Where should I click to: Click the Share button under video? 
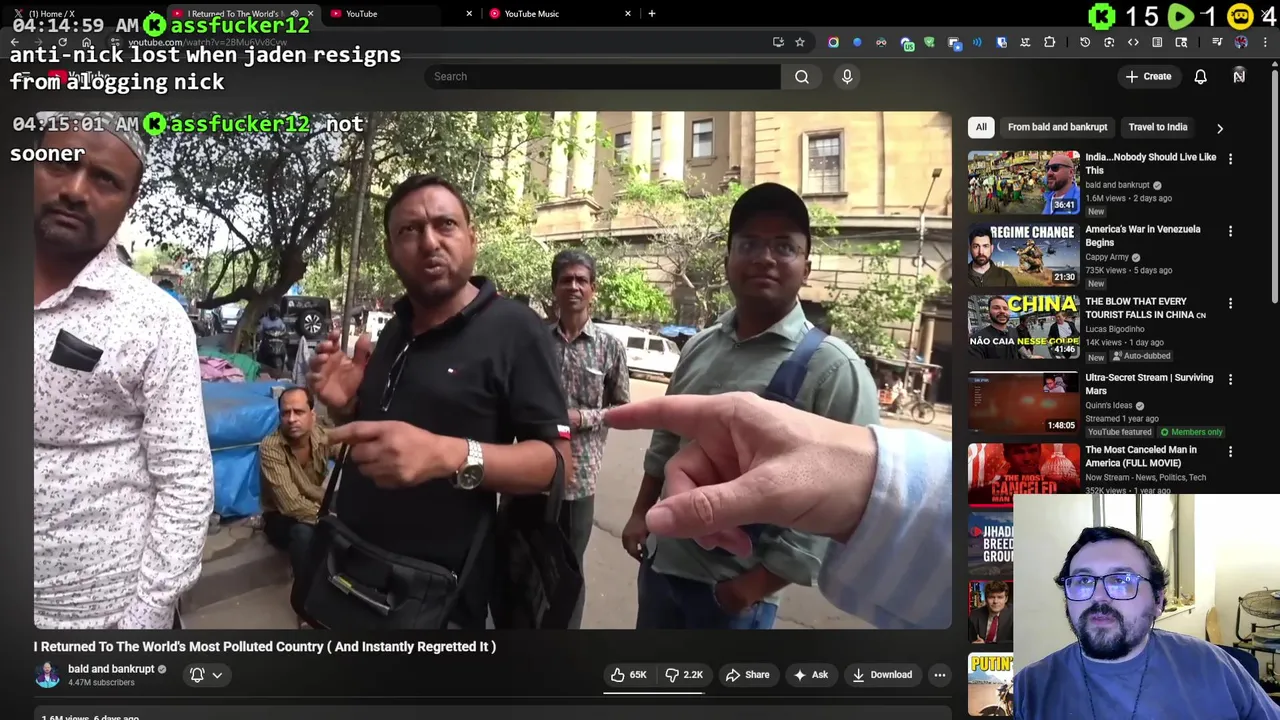(x=747, y=675)
